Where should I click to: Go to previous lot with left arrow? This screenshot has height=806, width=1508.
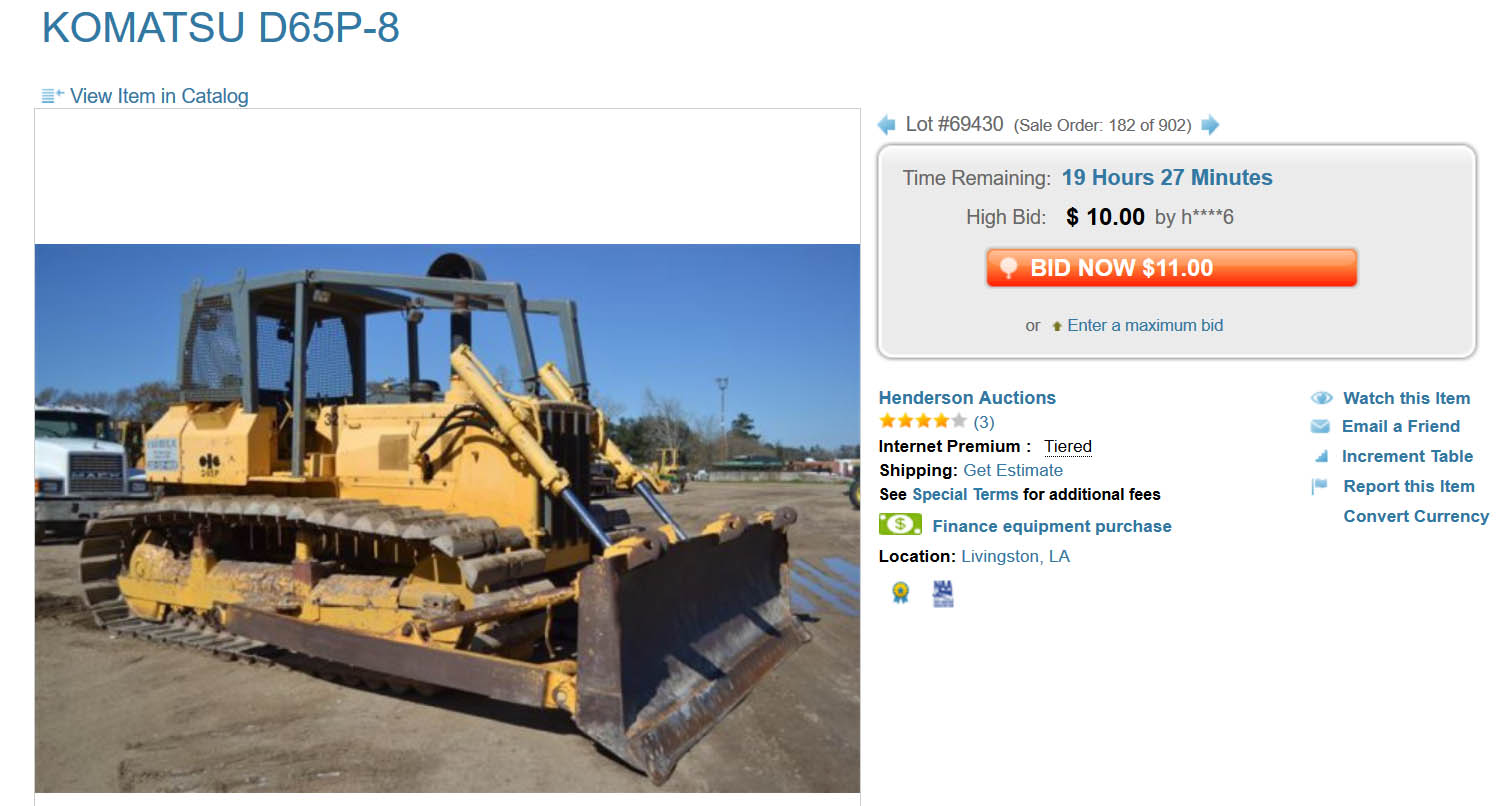click(886, 125)
